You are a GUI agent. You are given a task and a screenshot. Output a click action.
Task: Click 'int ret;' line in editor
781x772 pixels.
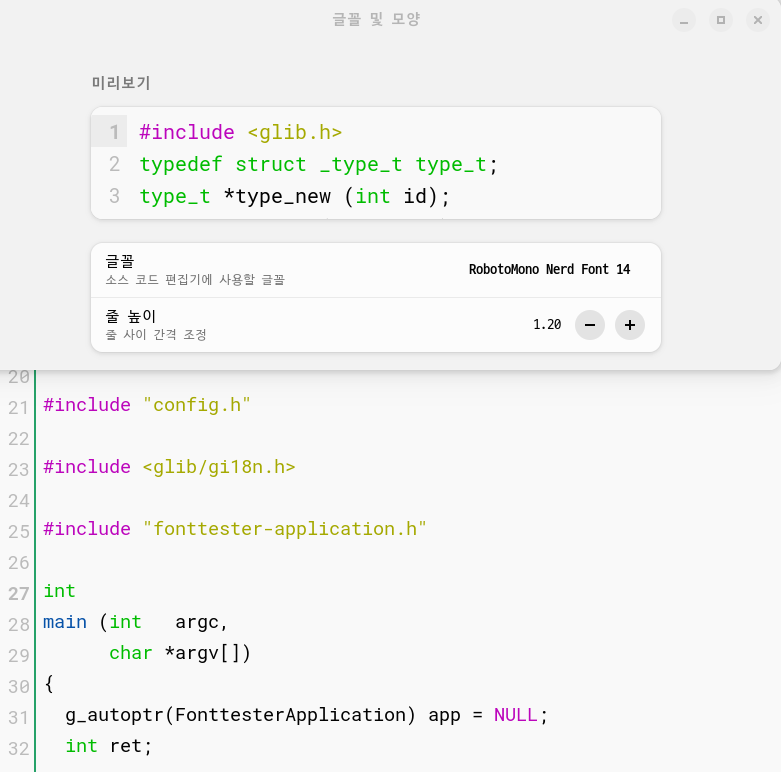pos(109,746)
